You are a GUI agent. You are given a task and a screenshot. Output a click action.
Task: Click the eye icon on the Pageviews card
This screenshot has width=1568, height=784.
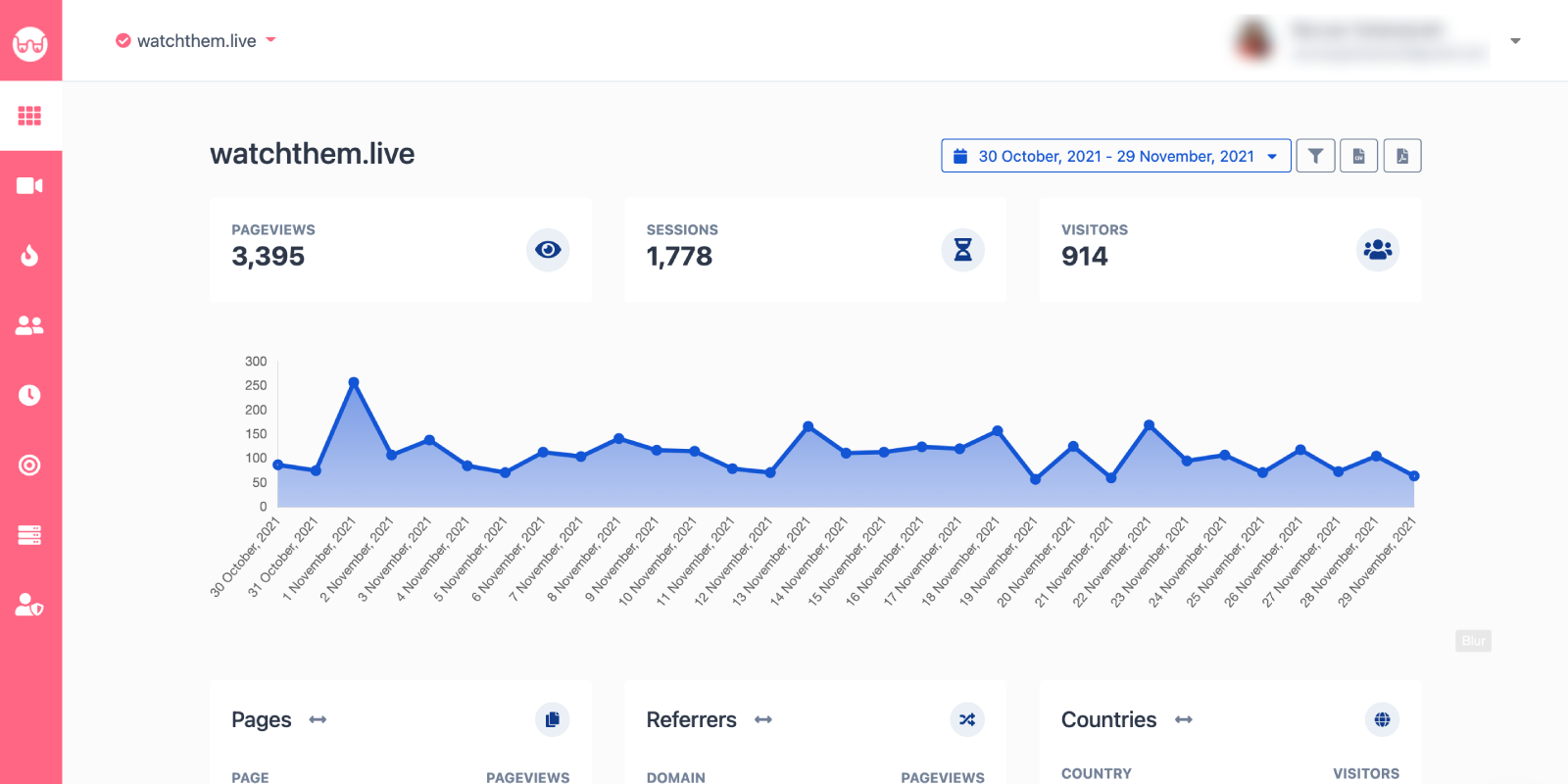tap(548, 250)
